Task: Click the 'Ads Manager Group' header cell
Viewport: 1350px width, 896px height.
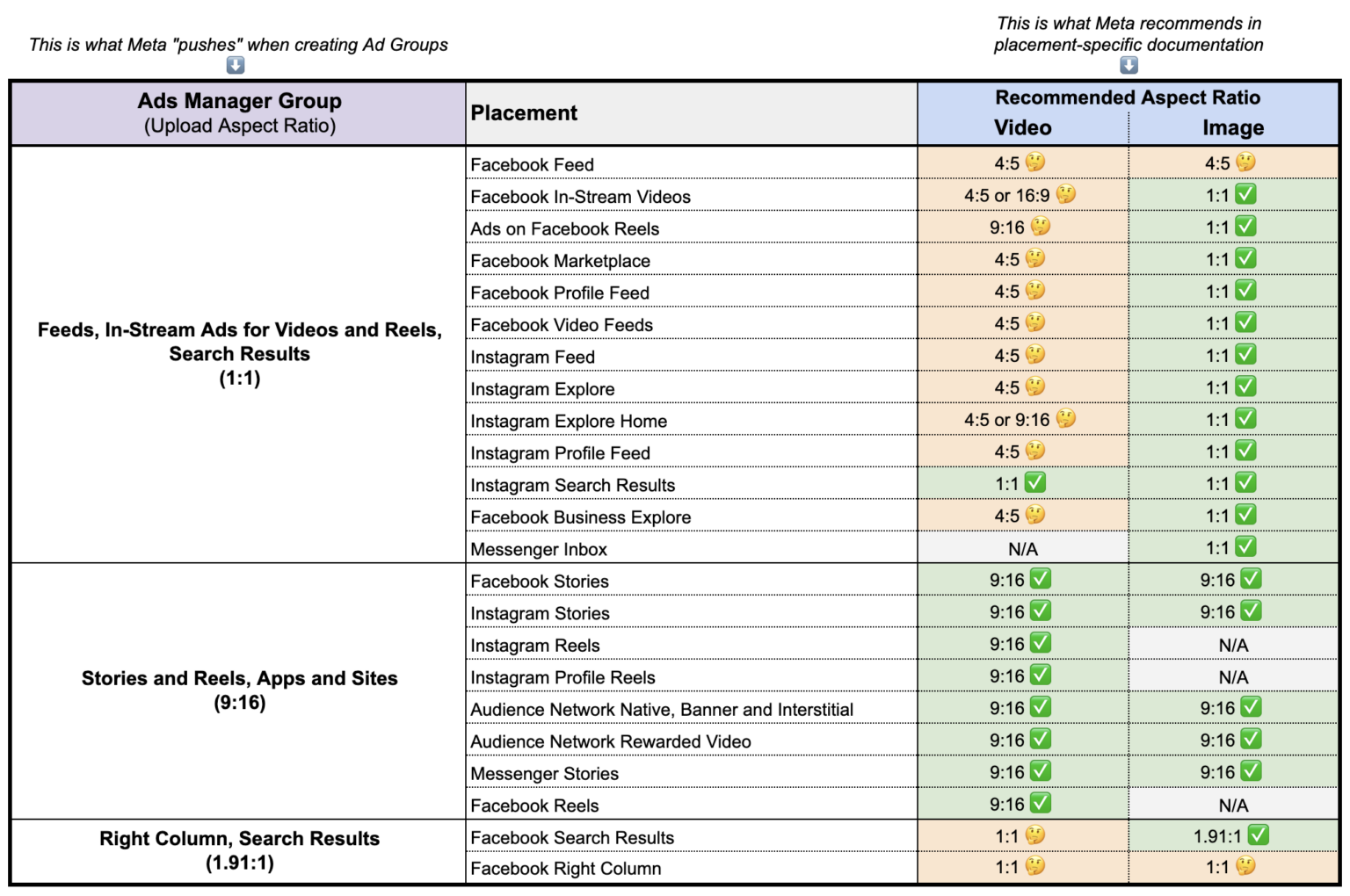Action: click(x=238, y=101)
